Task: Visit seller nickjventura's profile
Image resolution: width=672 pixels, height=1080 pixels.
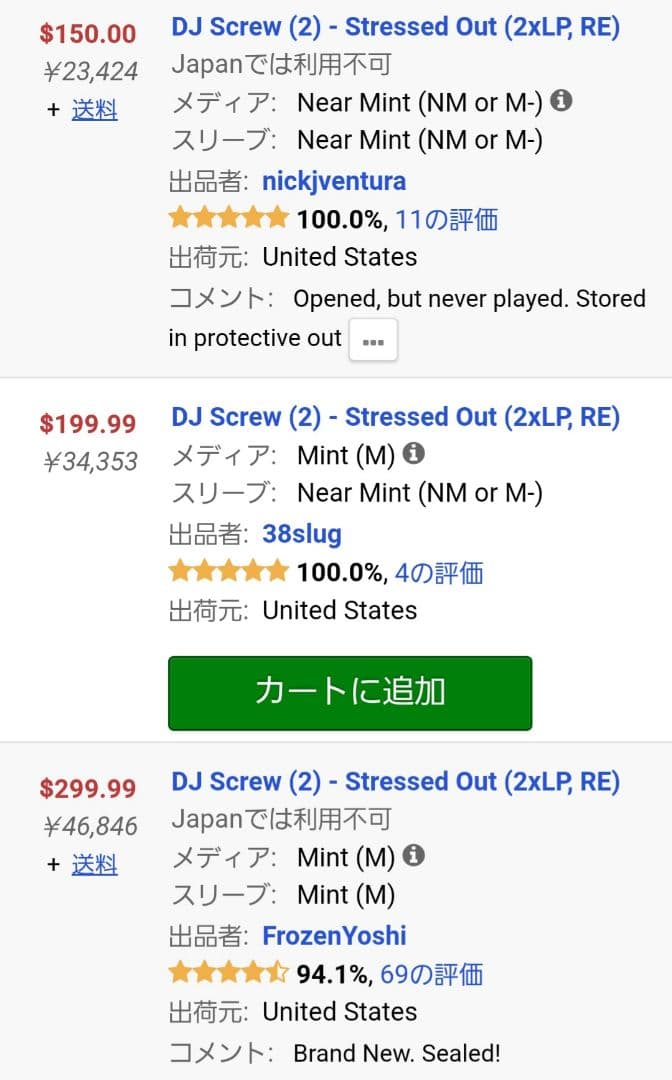Action: [333, 180]
